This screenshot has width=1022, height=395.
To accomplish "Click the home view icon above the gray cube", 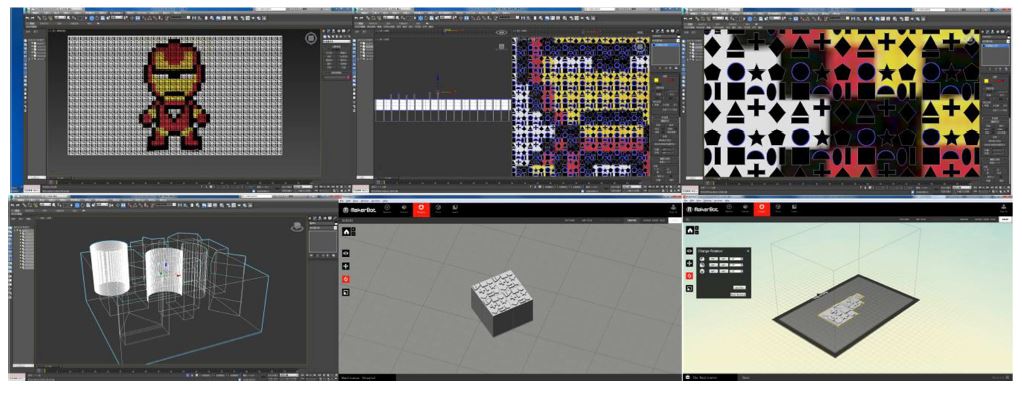I will pyautogui.click(x=346, y=231).
